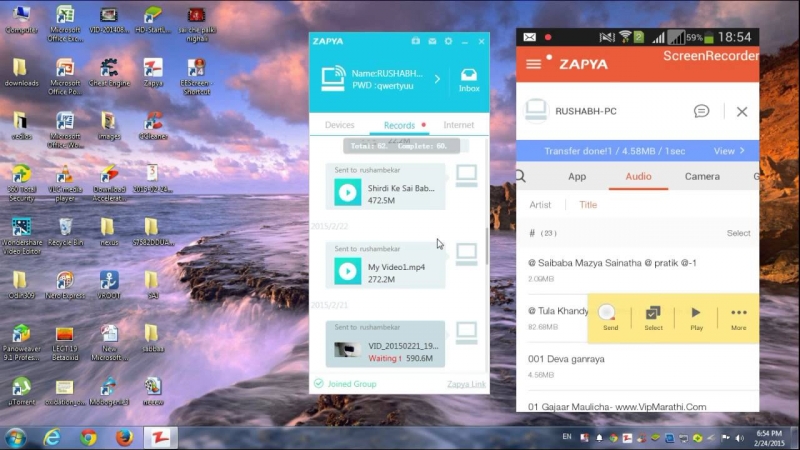Open the Windows Start menu
This screenshot has width=800, height=450.
(15, 438)
